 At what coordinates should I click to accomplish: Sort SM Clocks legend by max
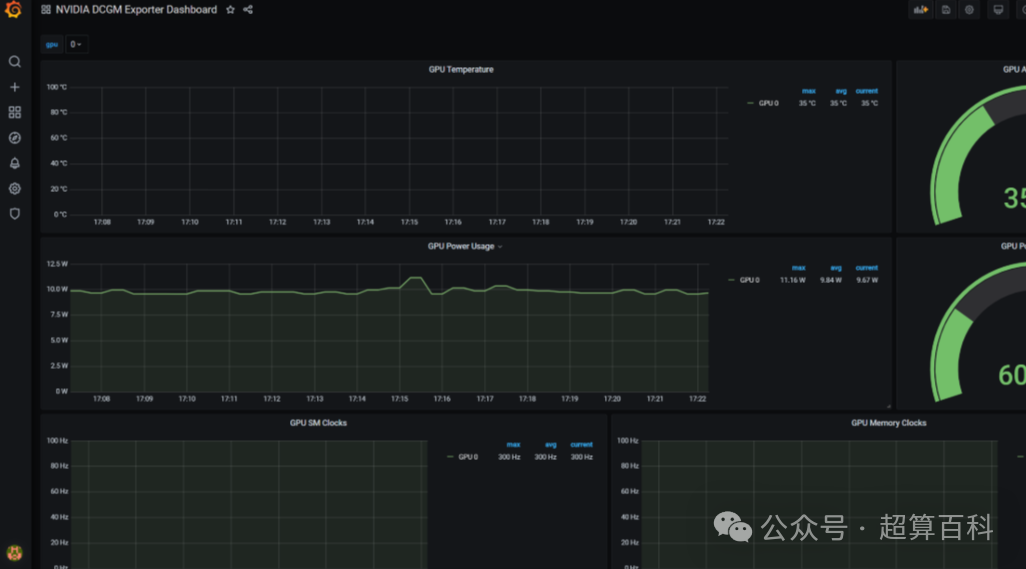point(513,445)
